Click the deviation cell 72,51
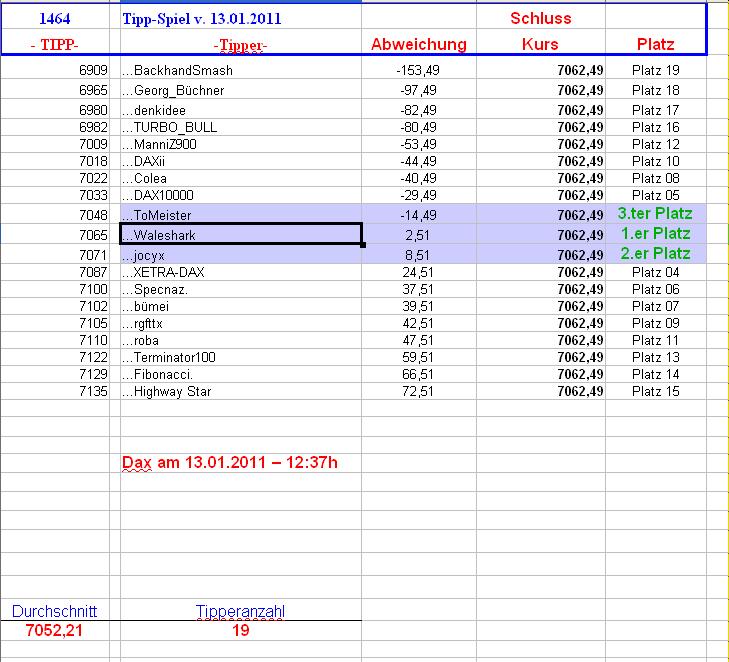 coord(418,391)
